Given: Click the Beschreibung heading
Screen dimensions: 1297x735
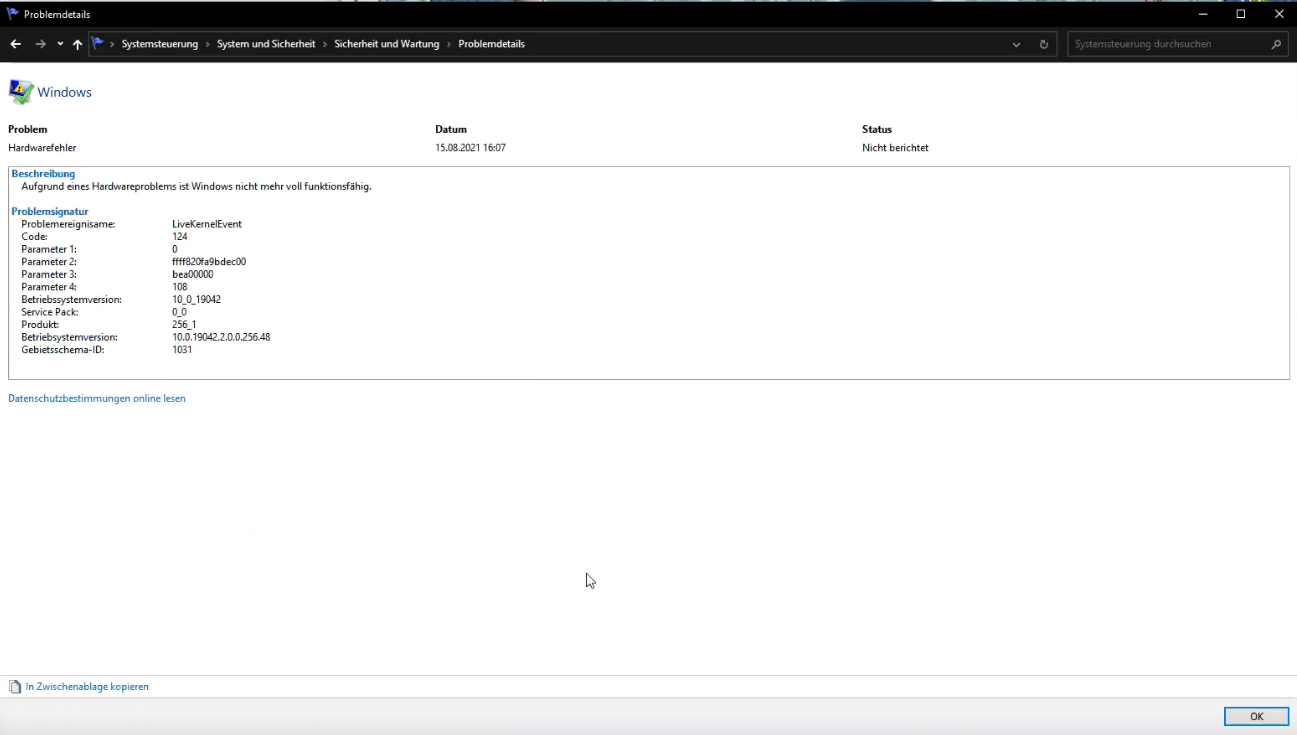Looking at the screenshot, I should (x=43, y=174).
